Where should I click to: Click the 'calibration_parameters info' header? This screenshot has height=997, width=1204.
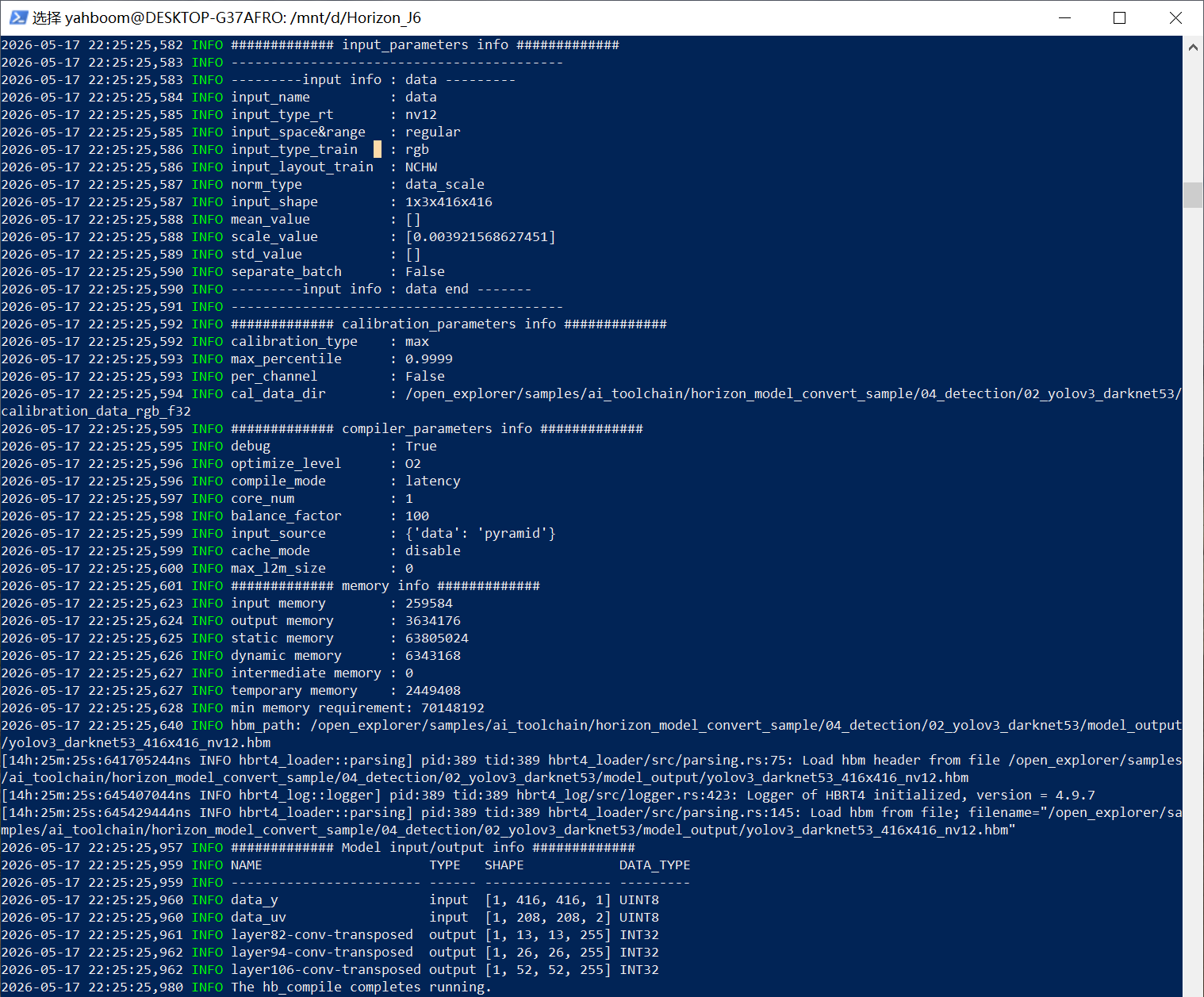pyautogui.click(x=449, y=324)
